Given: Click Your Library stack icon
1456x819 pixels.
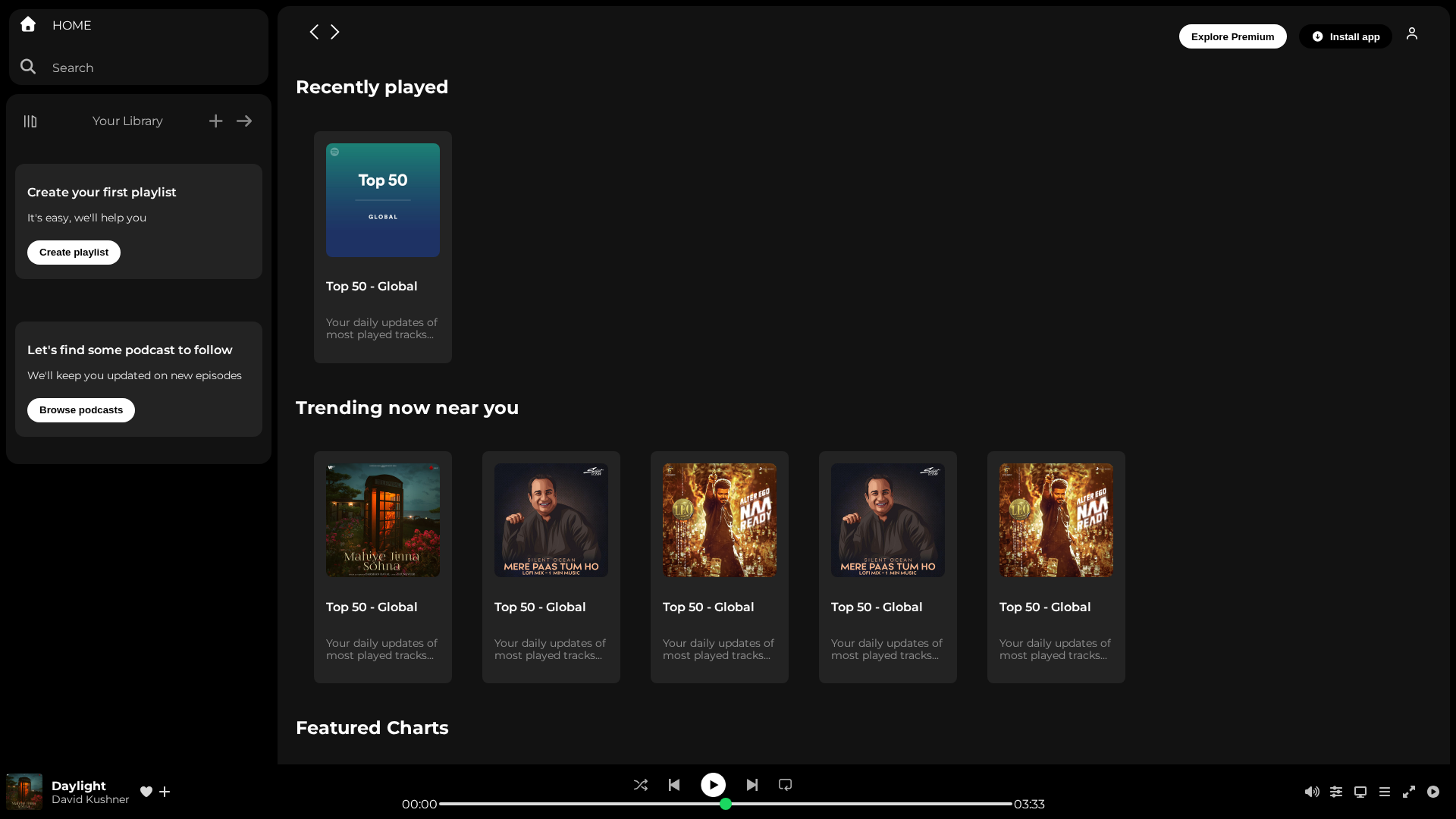Looking at the screenshot, I should tap(30, 121).
